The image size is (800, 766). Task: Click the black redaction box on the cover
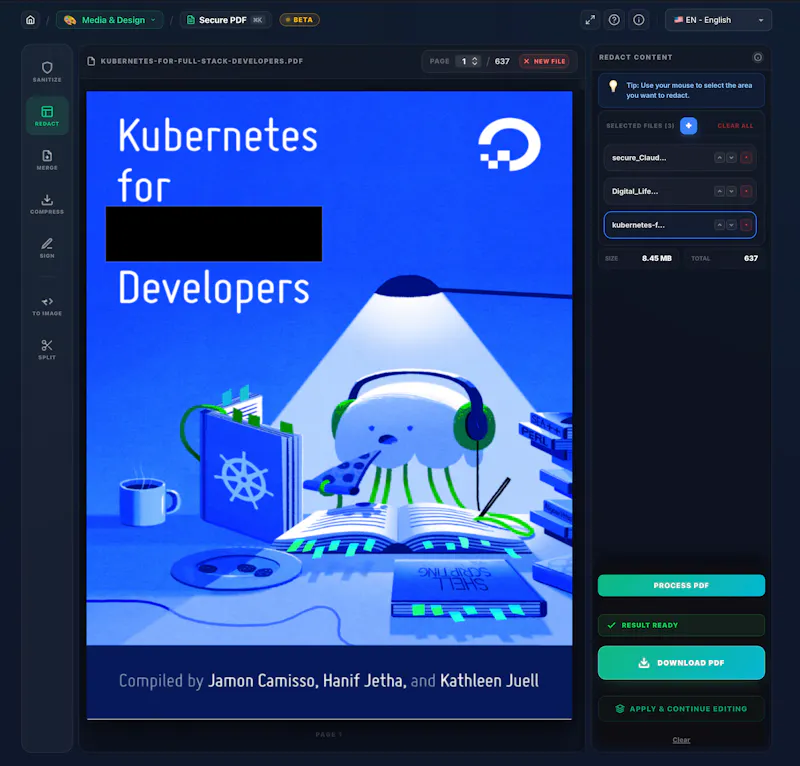(x=214, y=234)
